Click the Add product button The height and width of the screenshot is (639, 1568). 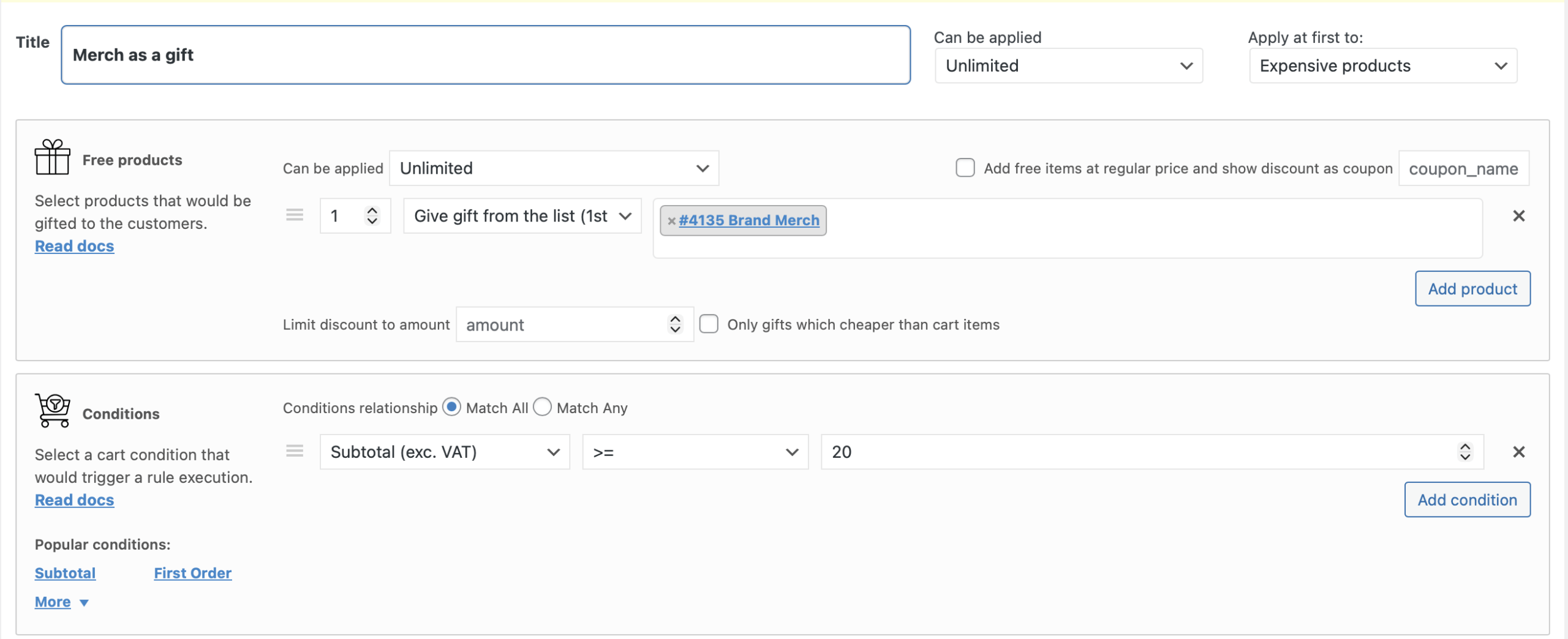click(x=1472, y=289)
